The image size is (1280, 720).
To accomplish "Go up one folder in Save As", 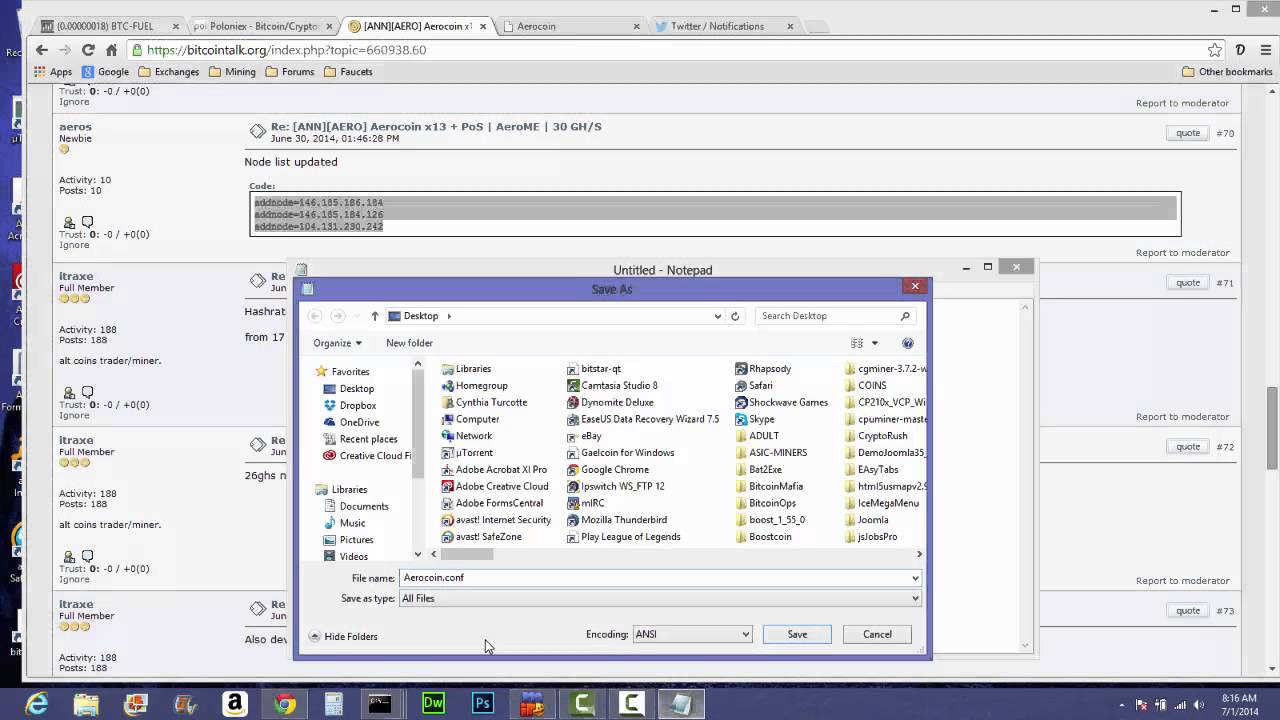I will 375,316.
